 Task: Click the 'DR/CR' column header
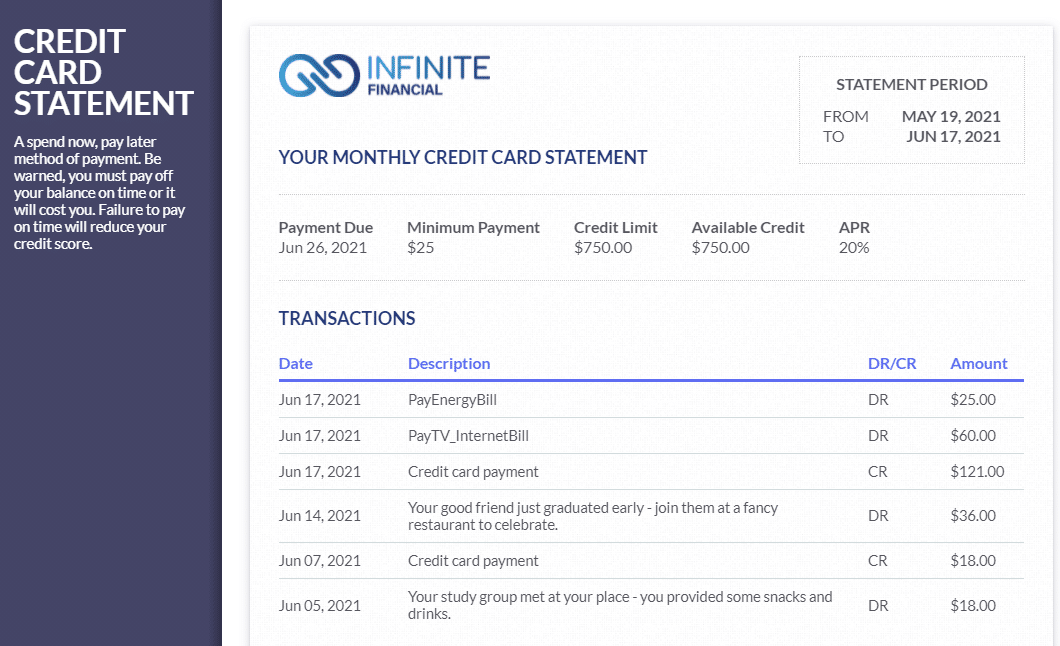[x=892, y=364]
